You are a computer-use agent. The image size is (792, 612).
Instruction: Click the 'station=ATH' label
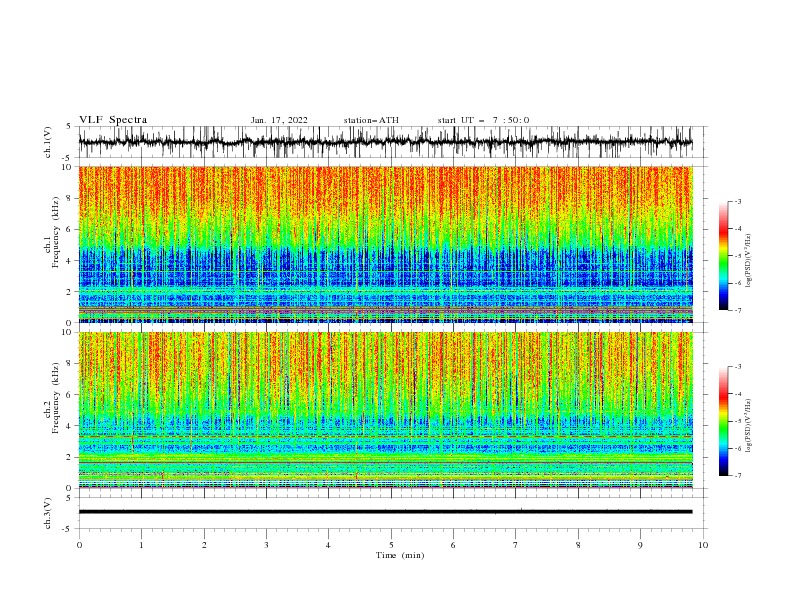(x=371, y=120)
